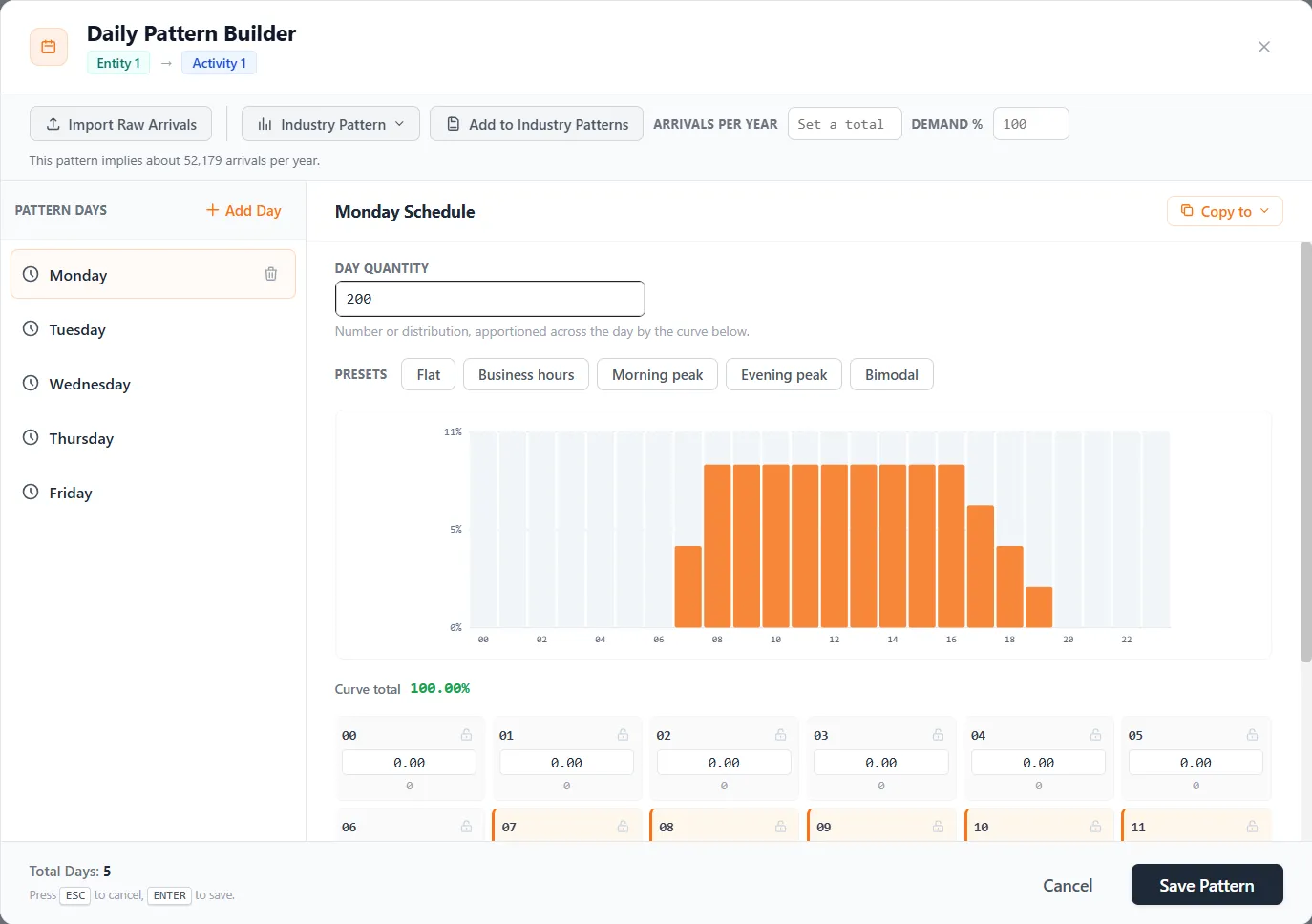Toggle the lock for hour 00
1312x924 pixels.
(466, 735)
